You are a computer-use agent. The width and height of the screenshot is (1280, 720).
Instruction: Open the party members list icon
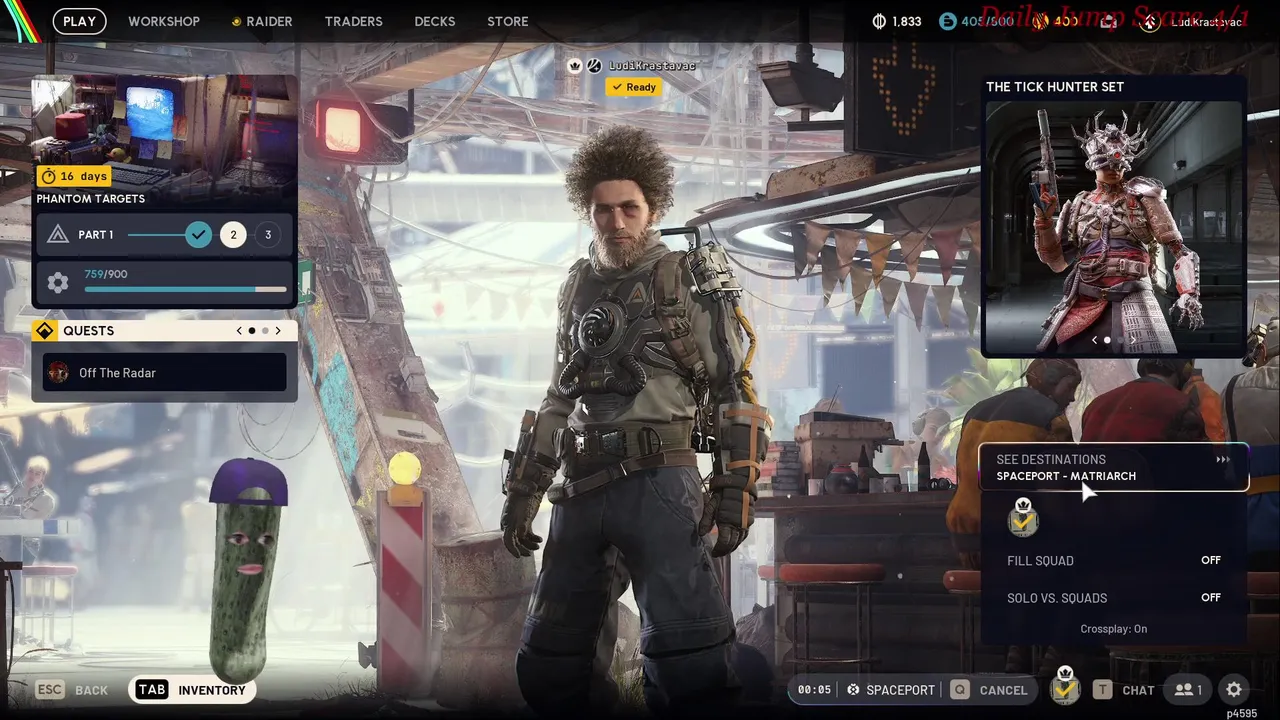(x=1188, y=690)
